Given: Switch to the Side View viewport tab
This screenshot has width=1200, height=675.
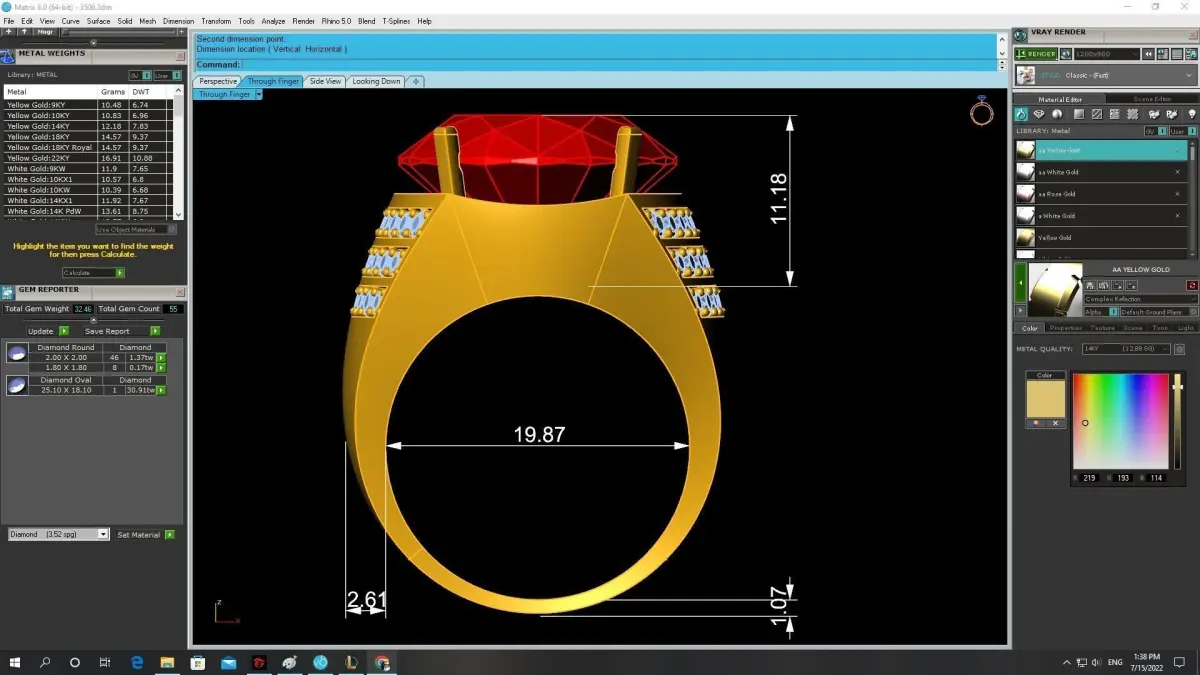Looking at the screenshot, I should pos(325,81).
